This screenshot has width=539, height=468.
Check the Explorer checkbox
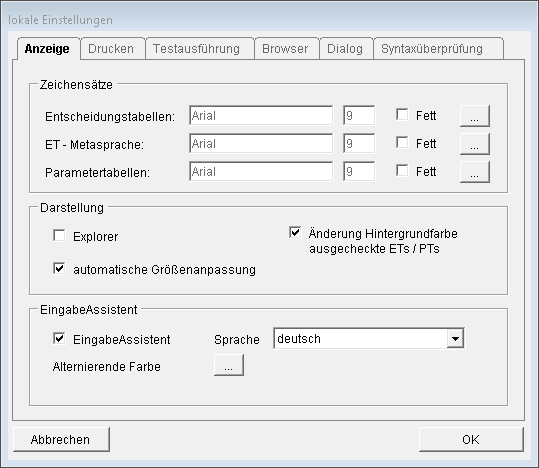tap(59, 236)
